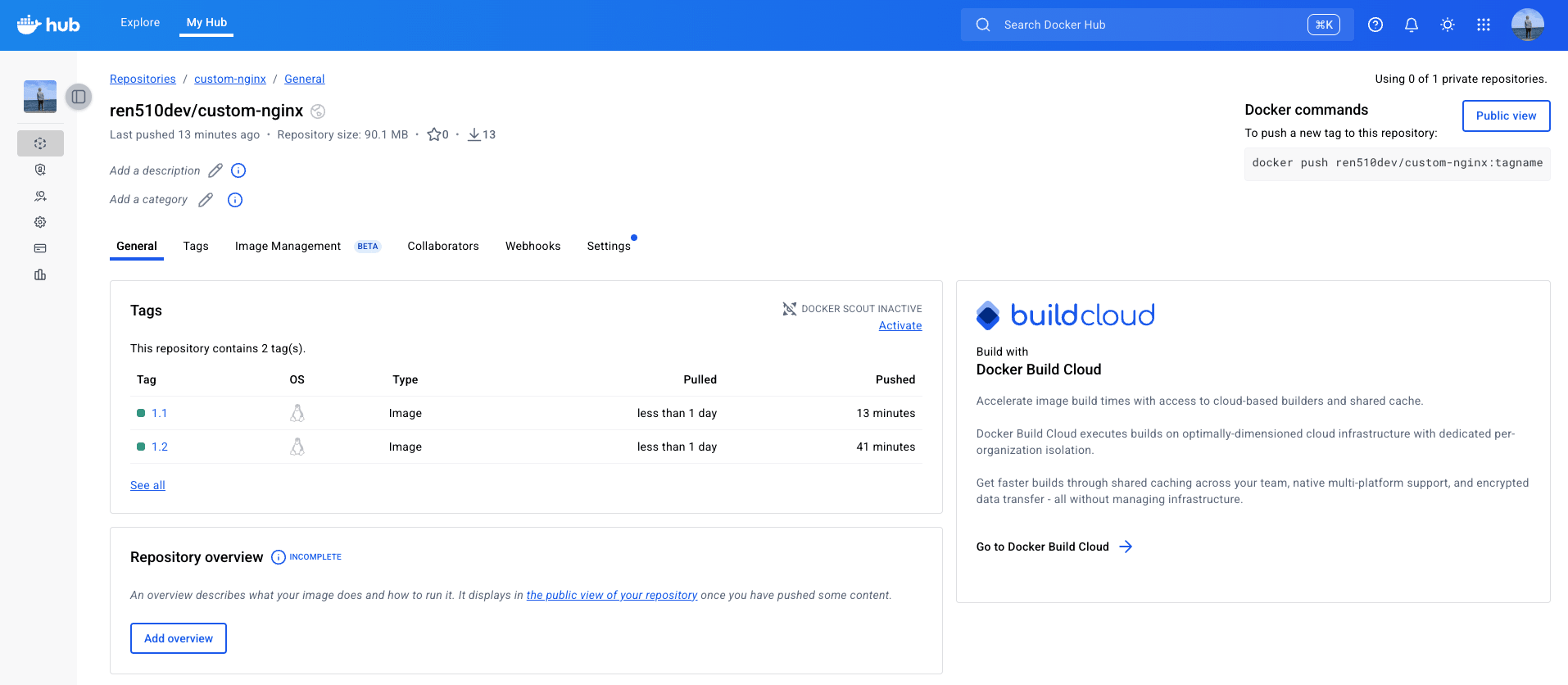
Task: Open the members people icon in sidebar
Action: coord(40,196)
